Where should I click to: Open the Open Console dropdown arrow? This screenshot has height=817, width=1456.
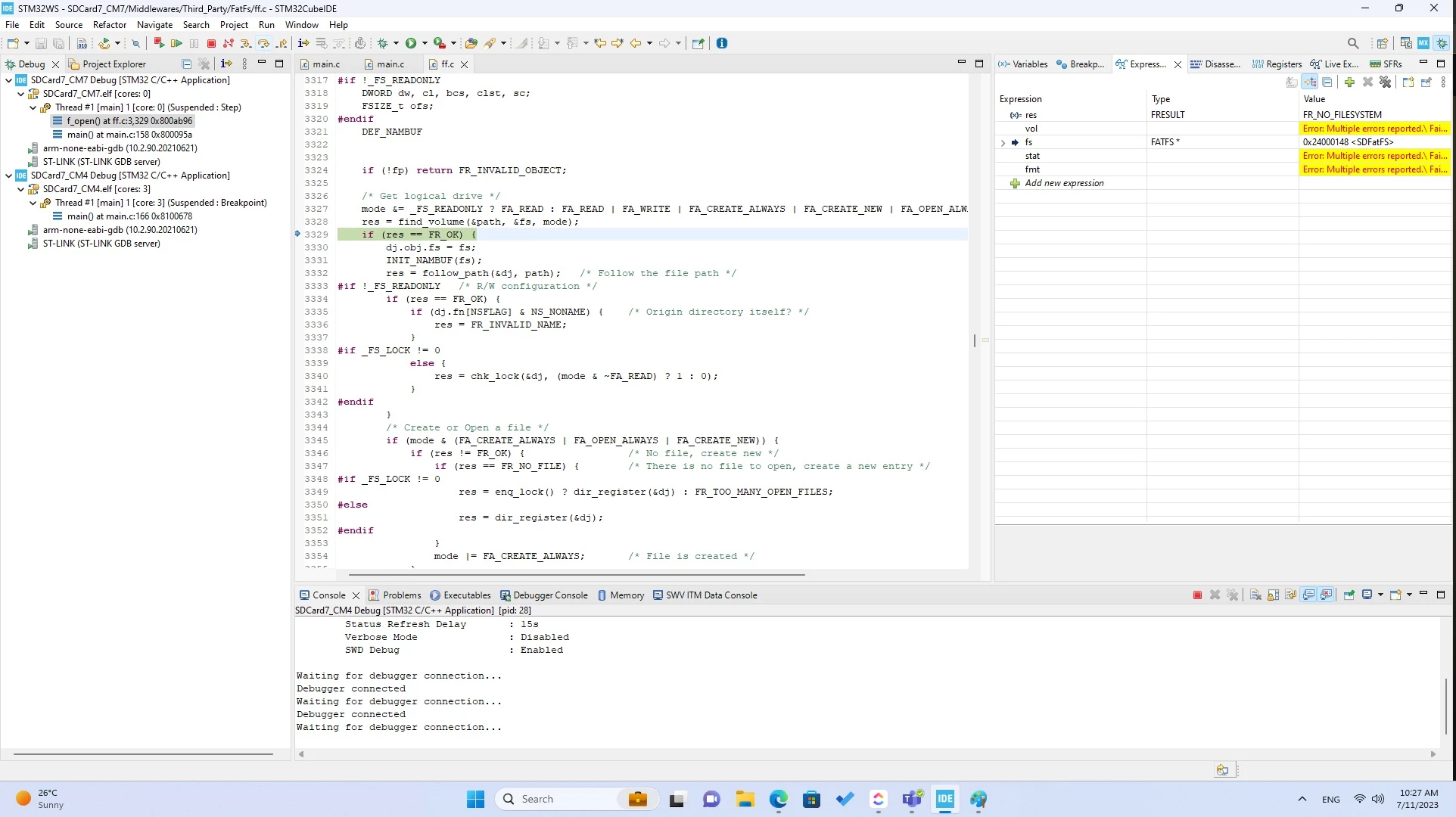point(1409,595)
